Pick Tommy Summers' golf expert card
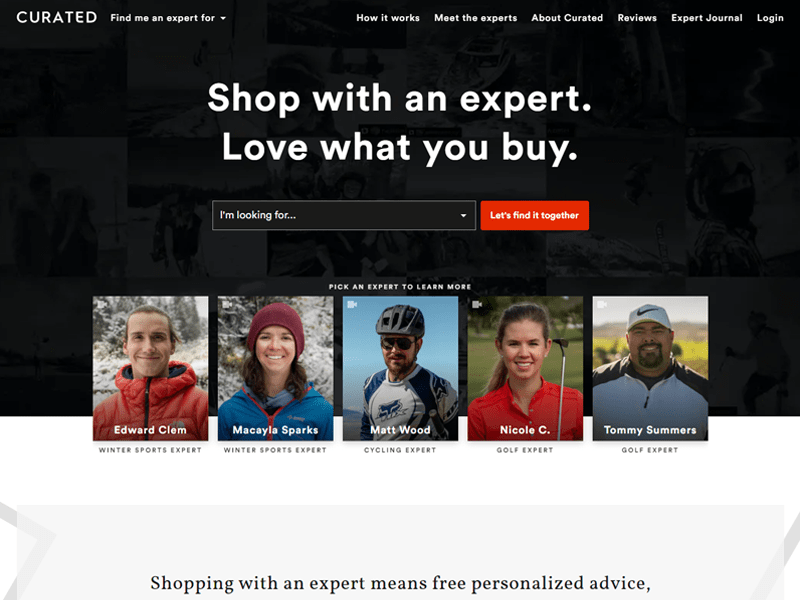 [x=651, y=368]
